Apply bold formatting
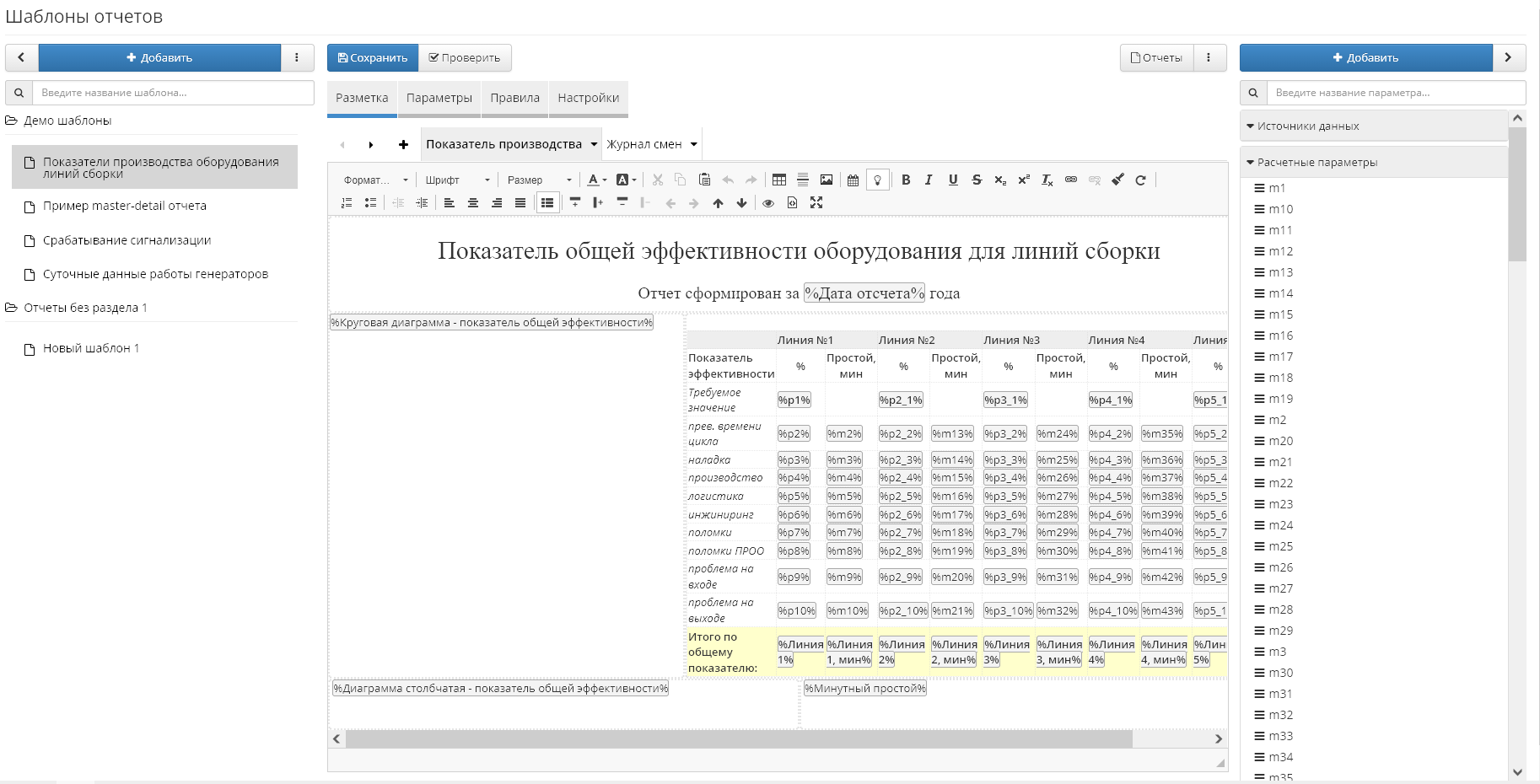Image resolution: width=1540 pixels, height=784 pixels. tap(906, 180)
